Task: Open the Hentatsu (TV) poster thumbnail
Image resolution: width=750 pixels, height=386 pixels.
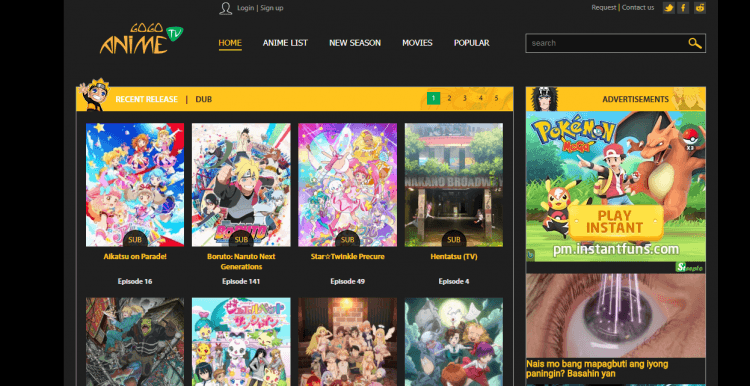Action: point(454,185)
